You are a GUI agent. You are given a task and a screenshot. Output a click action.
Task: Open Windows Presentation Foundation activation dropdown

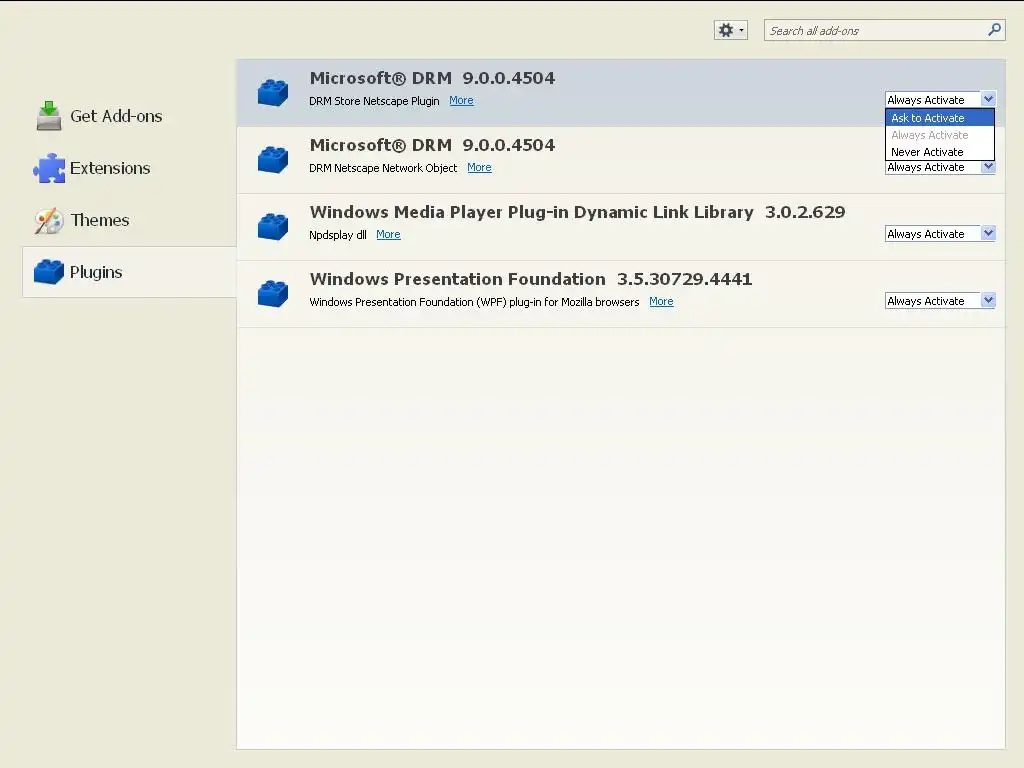click(940, 301)
